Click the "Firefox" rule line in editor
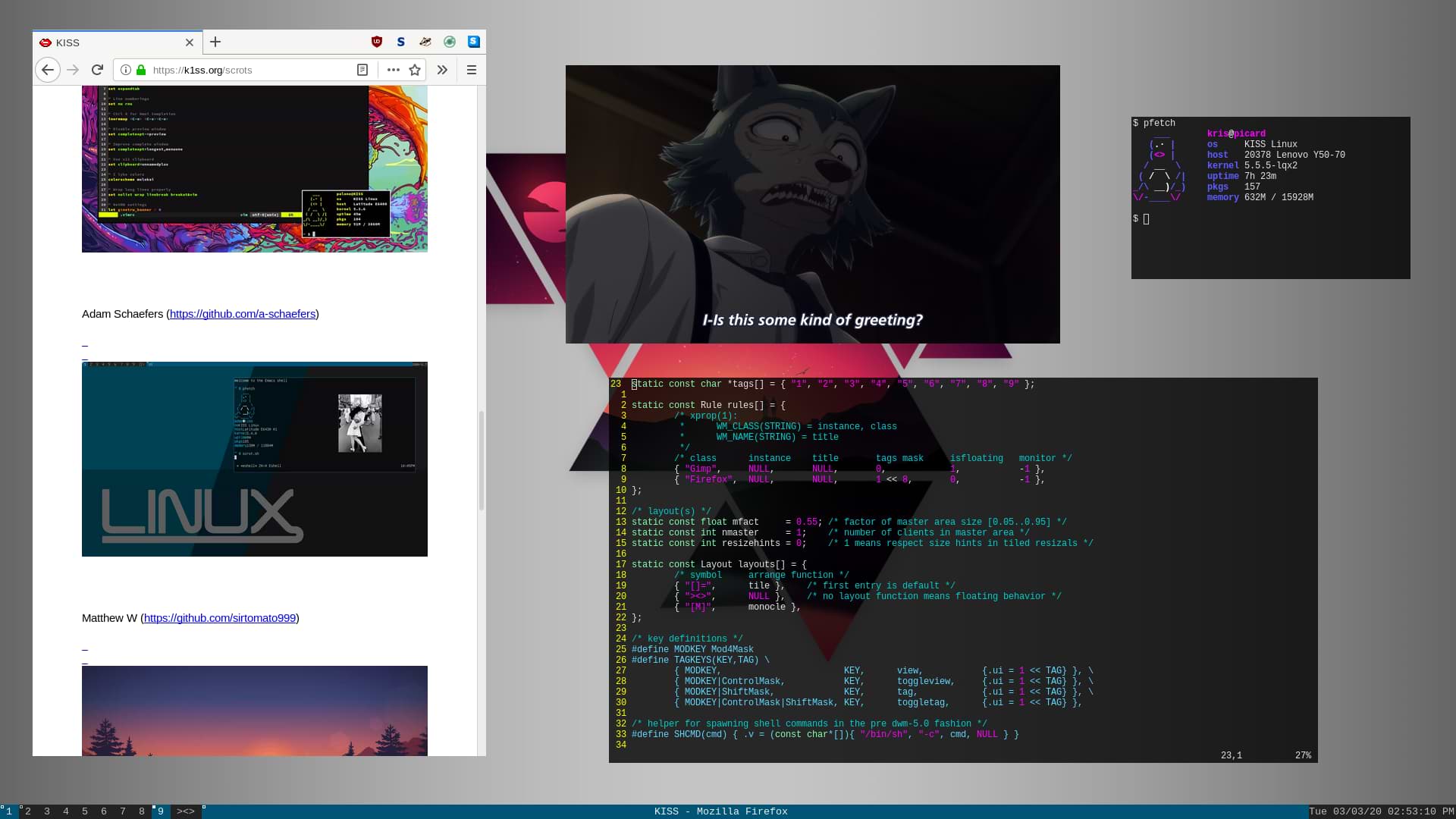Viewport: 1456px width, 819px height. click(x=859, y=479)
